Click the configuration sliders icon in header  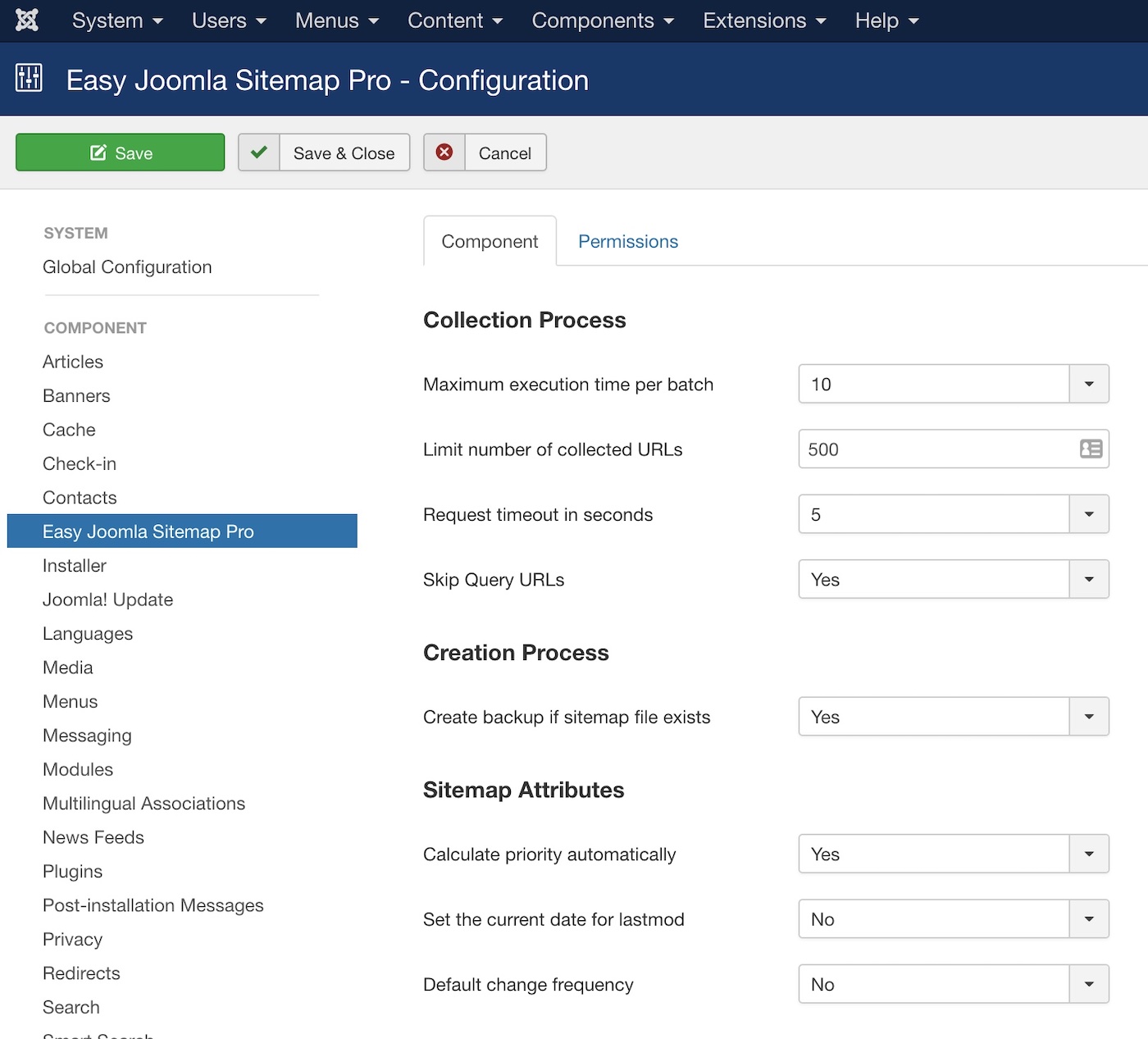pyautogui.click(x=29, y=78)
